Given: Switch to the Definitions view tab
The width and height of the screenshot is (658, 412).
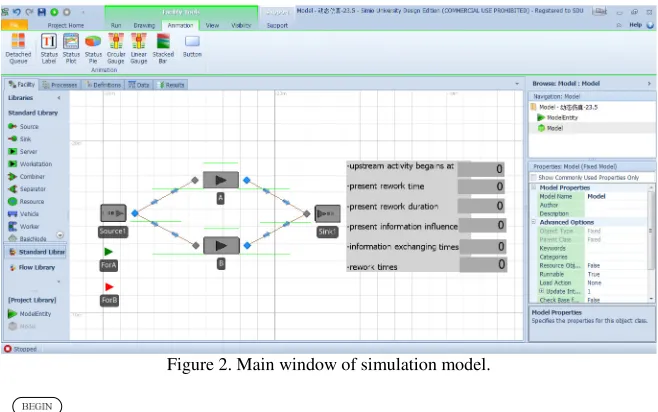Looking at the screenshot, I should 104,85.
